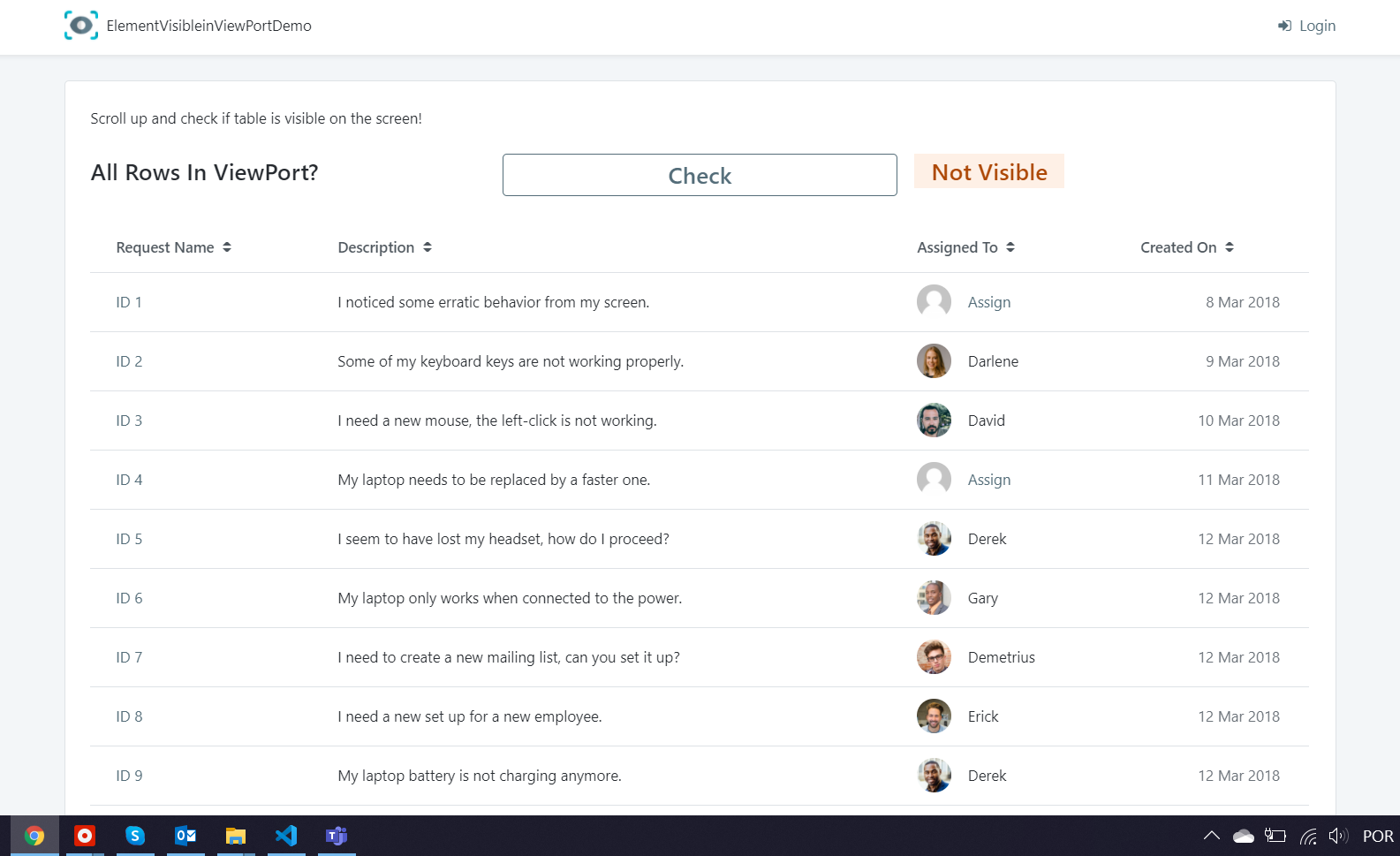Click the POR input language indicator

pyautogui.click(x=1378, y=836)
